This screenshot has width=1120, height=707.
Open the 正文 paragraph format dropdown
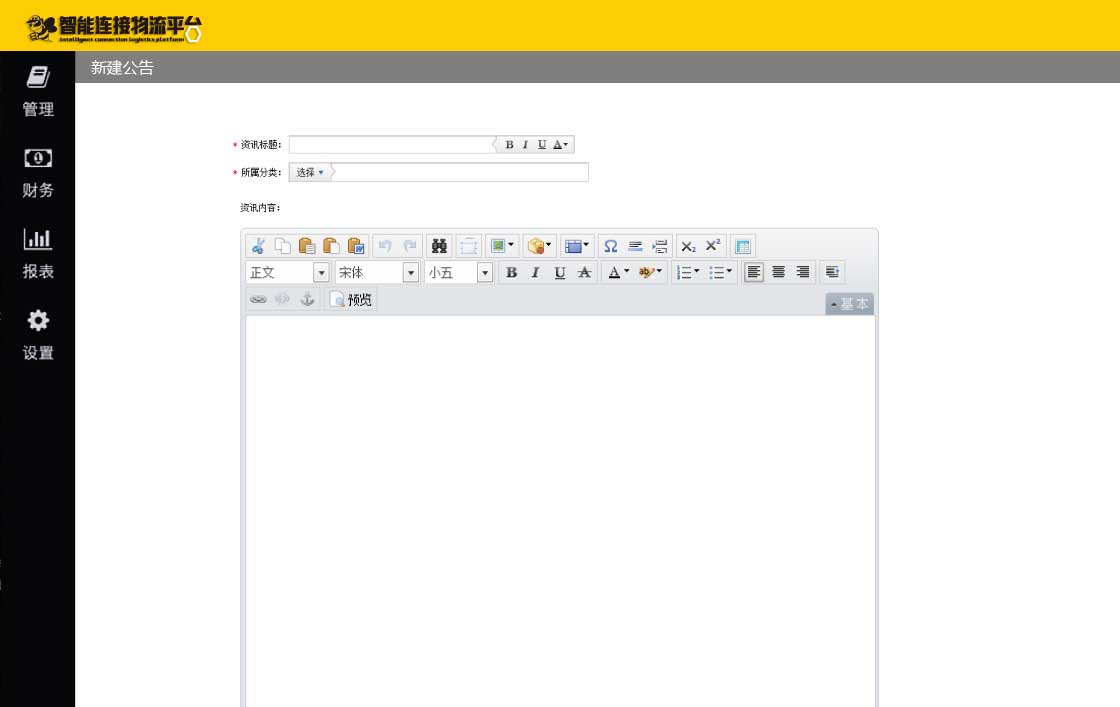tap(322, 273)
